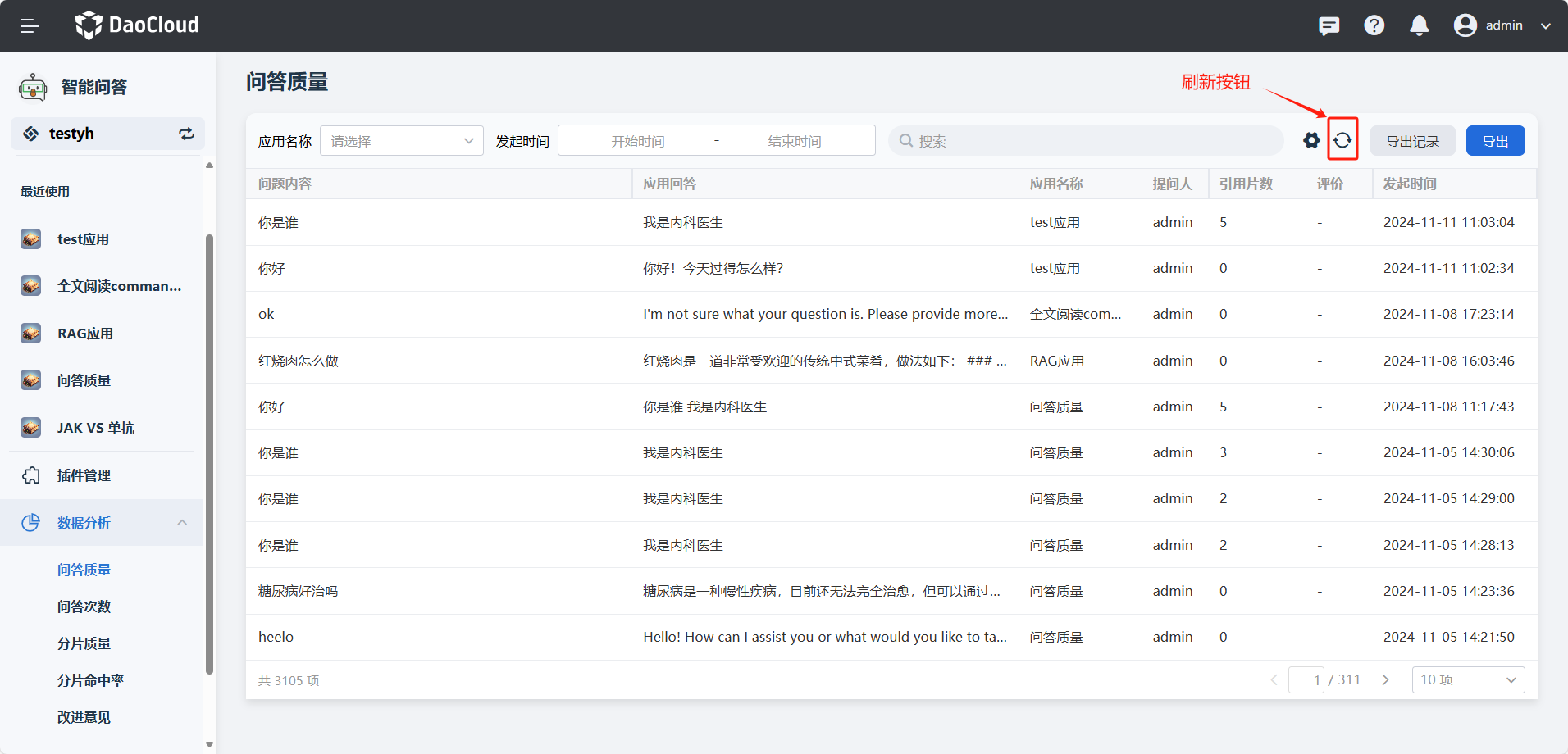The height and width of the screenshot is (754, 1568).
Task: Click the 导出记录 button
Action: pos(1412,141)
